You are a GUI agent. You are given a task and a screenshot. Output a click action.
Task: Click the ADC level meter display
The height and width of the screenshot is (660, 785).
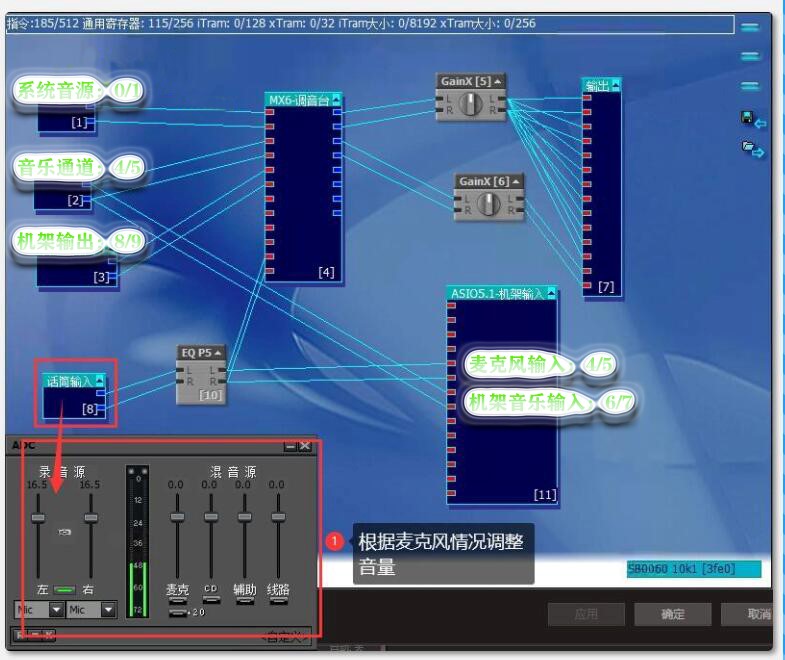pos(137,541)
